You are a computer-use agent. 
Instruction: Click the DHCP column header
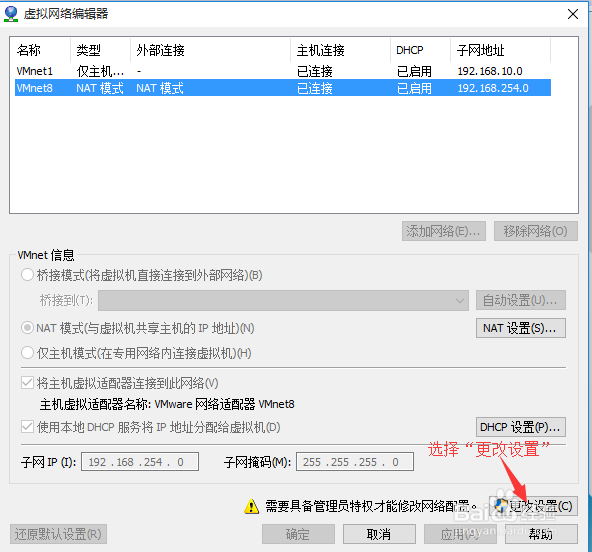420,50
